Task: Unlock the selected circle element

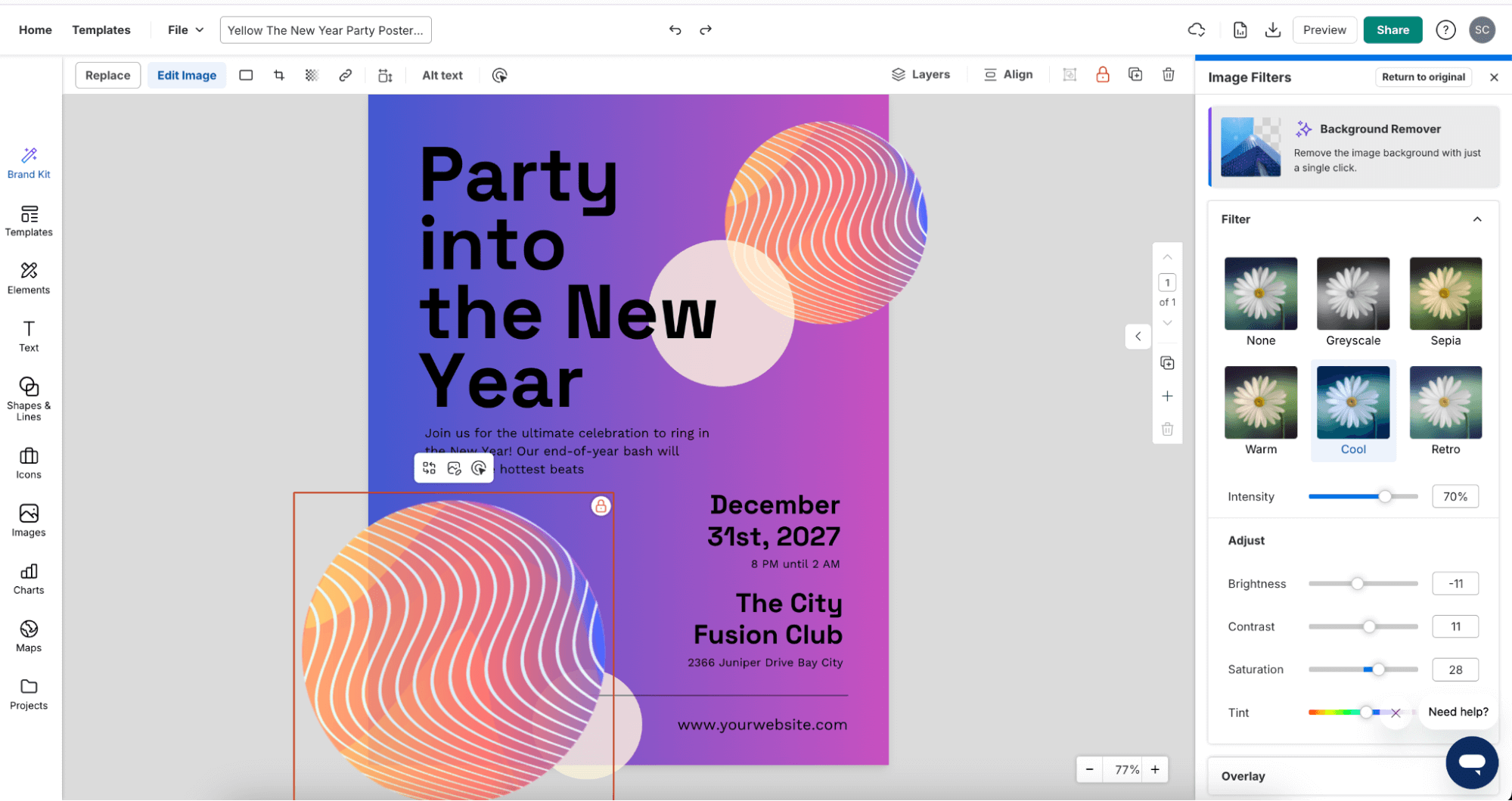Action: pos(601,506)
